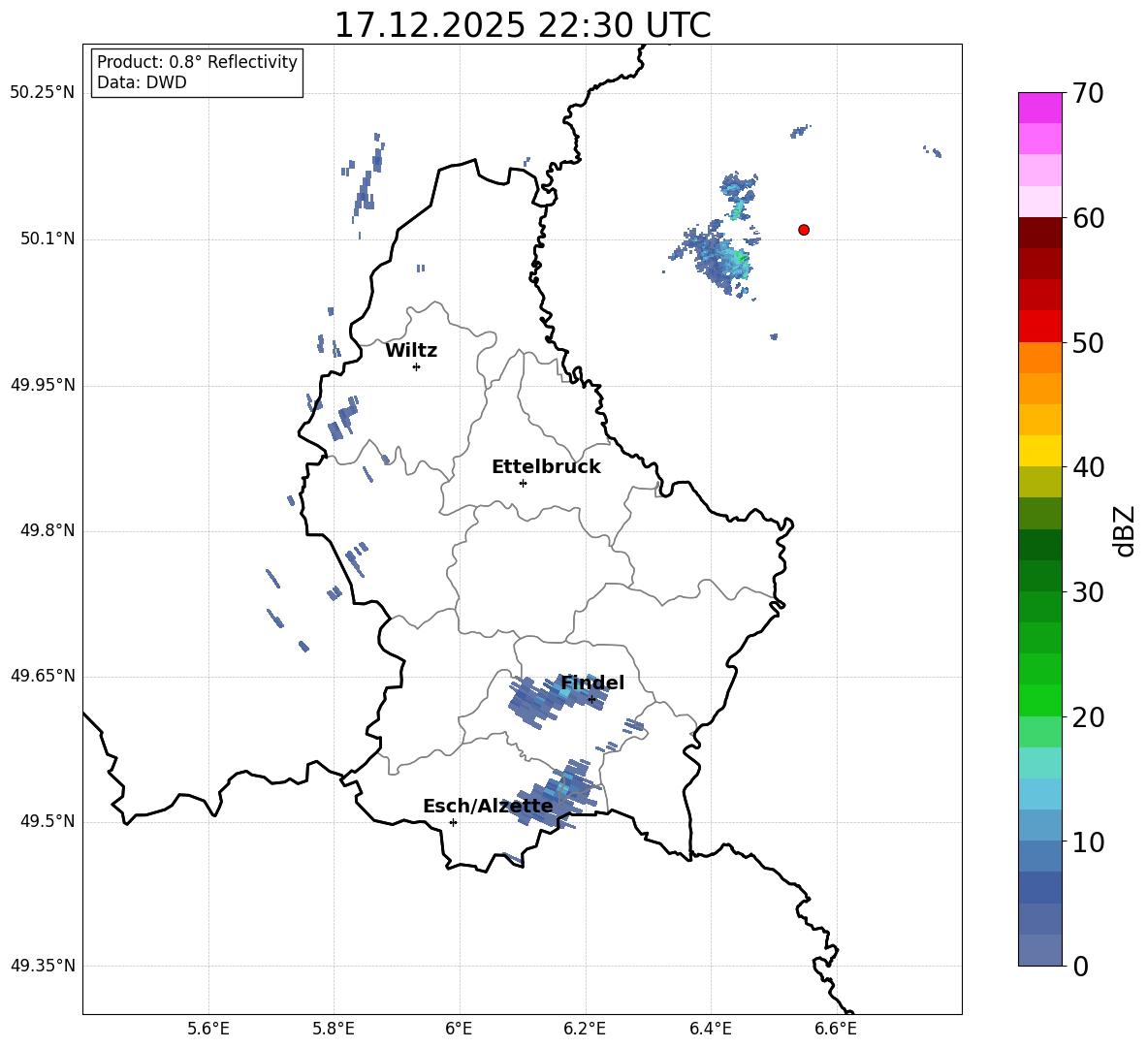Click the 49.5°N latitude label

47,821
